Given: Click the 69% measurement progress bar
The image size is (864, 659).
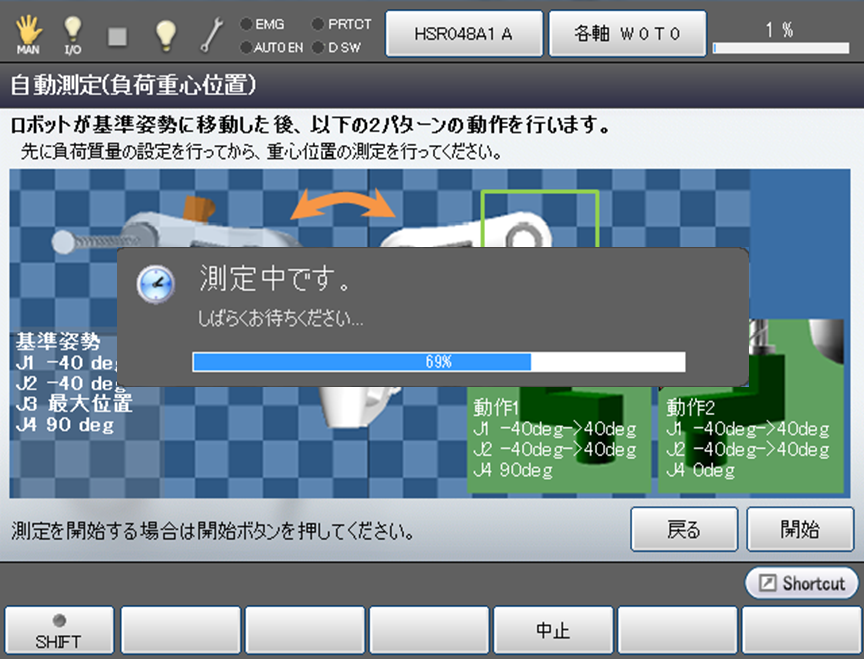Looking at the screenshot, I should point(438,362).
